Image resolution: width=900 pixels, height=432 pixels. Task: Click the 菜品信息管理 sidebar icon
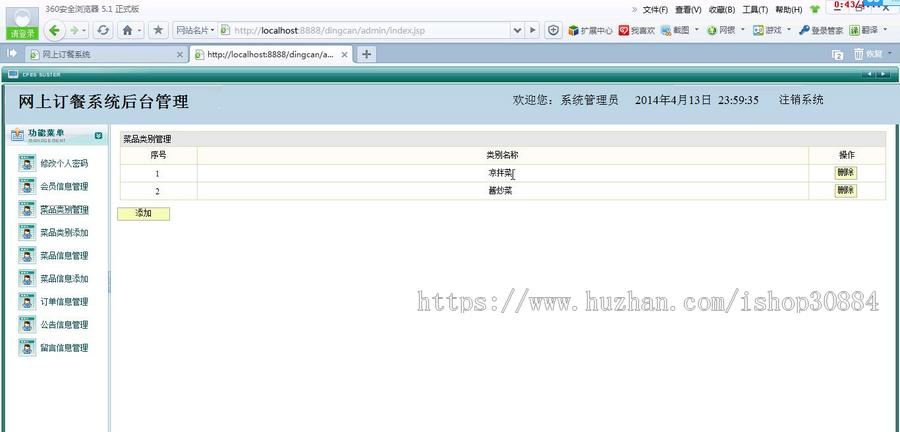coord(27,255)
